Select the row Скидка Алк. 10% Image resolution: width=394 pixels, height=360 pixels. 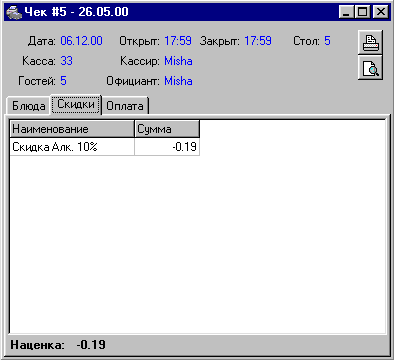pyautogui.click(x=105, y=147)
